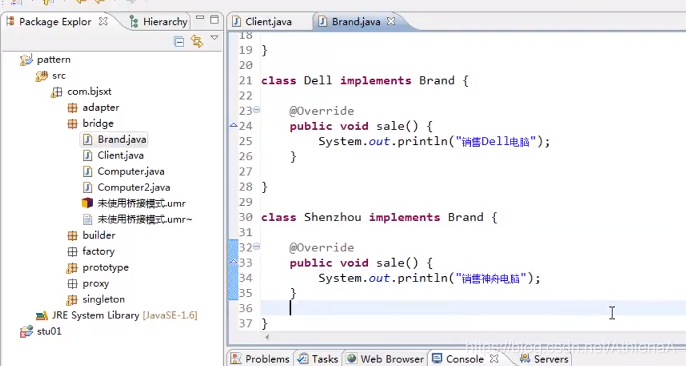Screen dimensions: 686x366
Task: Switch to the Hierarchy tab
Action: point(158,21)
